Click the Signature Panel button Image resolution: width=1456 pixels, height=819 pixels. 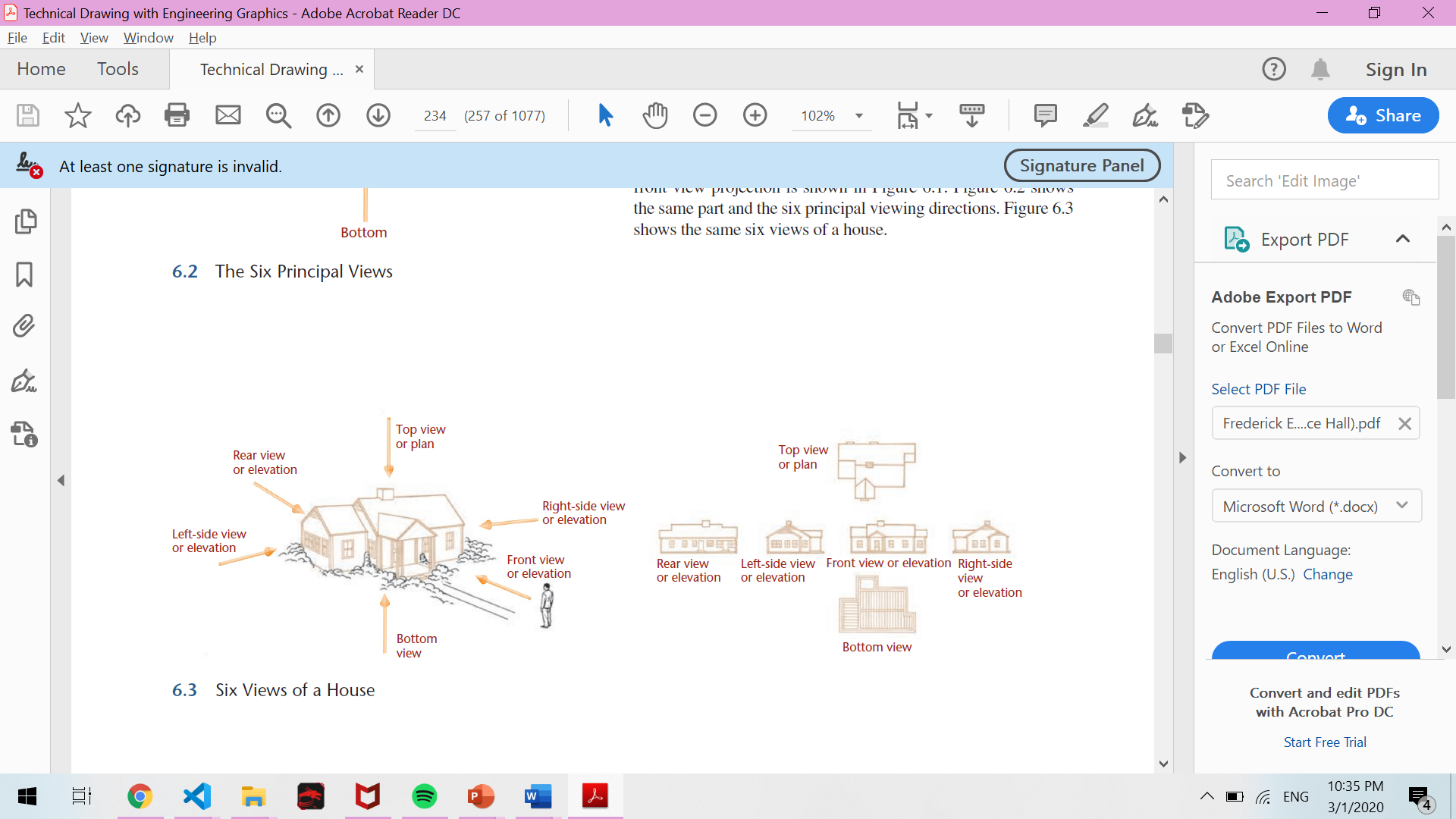tap(1081, 165)
